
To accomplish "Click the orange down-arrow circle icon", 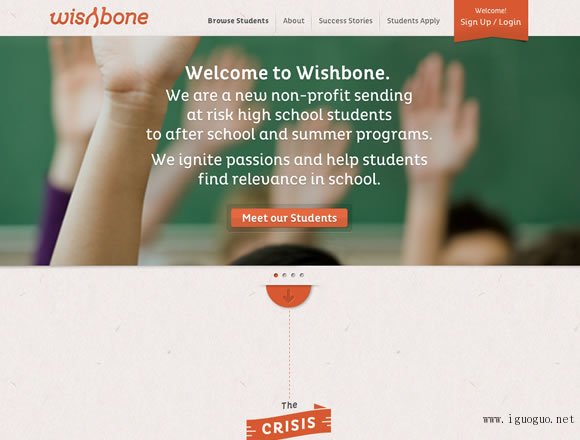I will [x=289, y=296].
